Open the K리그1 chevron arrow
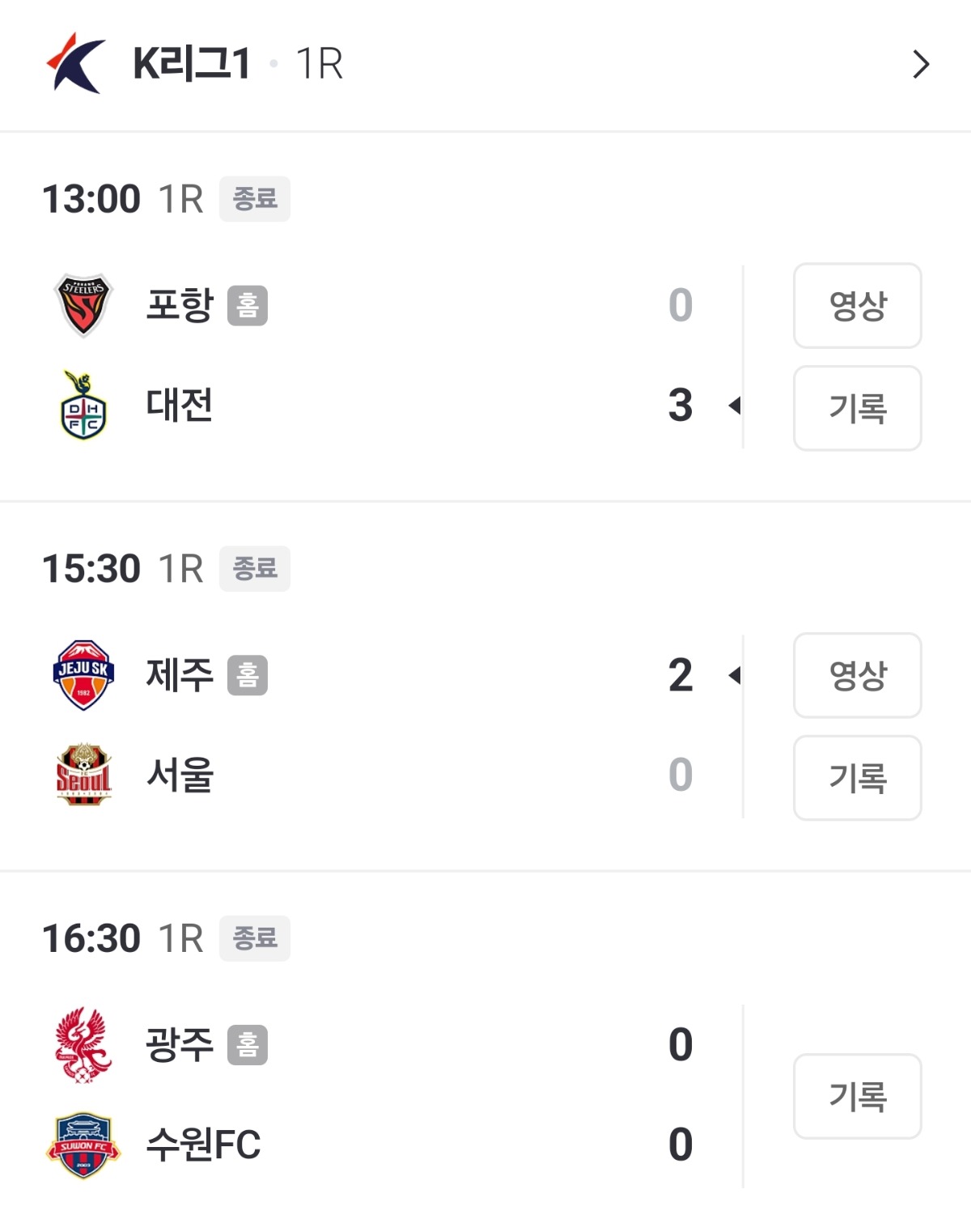Image resolution: width=971 pixels, height=1232 pixels. (920, 64)
